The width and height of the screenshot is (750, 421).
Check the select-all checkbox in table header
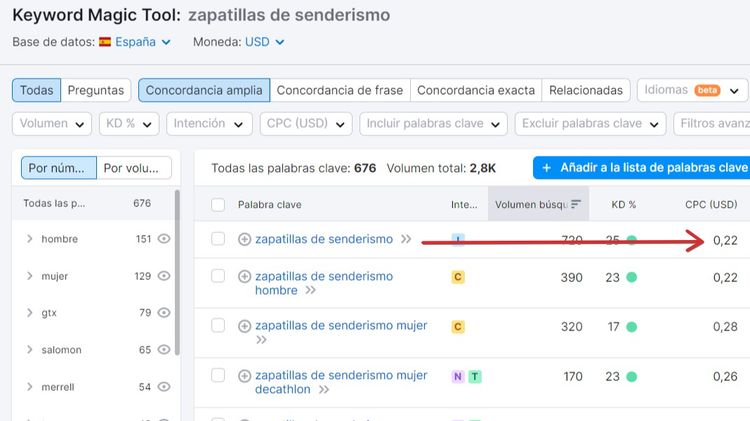click(x=218, y=205)
